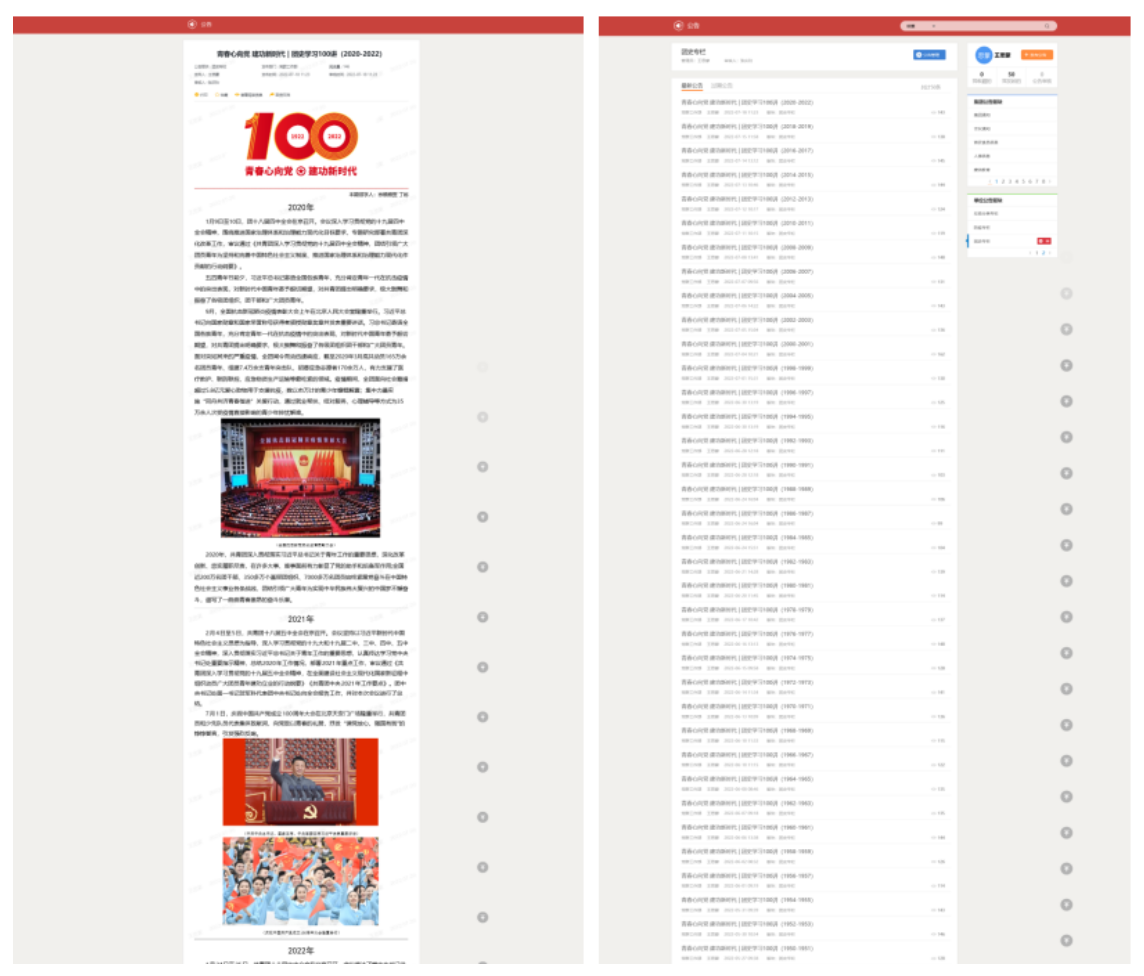Click the 100 anniversary logo image in the article

(301, 144)
